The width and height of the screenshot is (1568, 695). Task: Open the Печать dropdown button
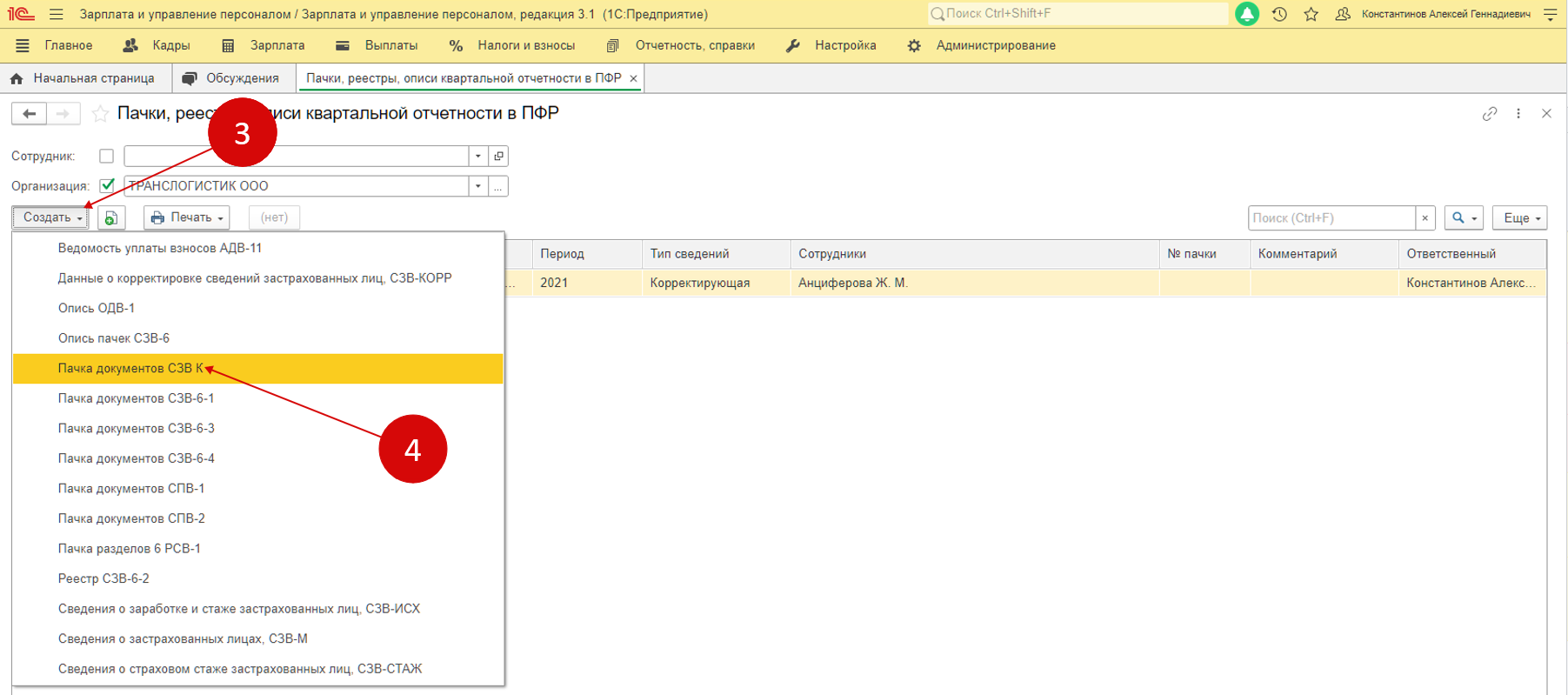point(187,217)
